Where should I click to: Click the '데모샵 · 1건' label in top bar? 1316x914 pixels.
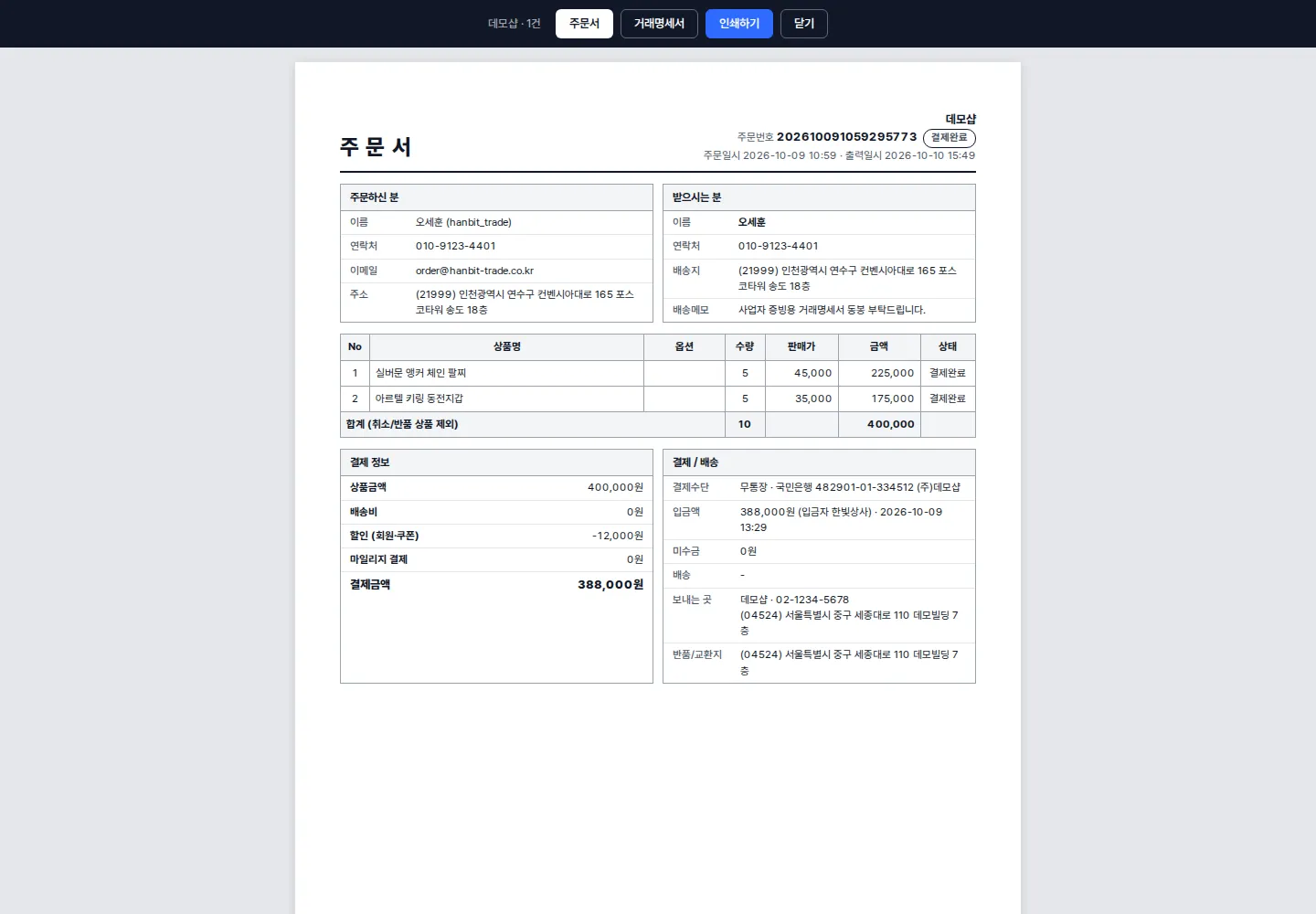[x=515, y=24]
